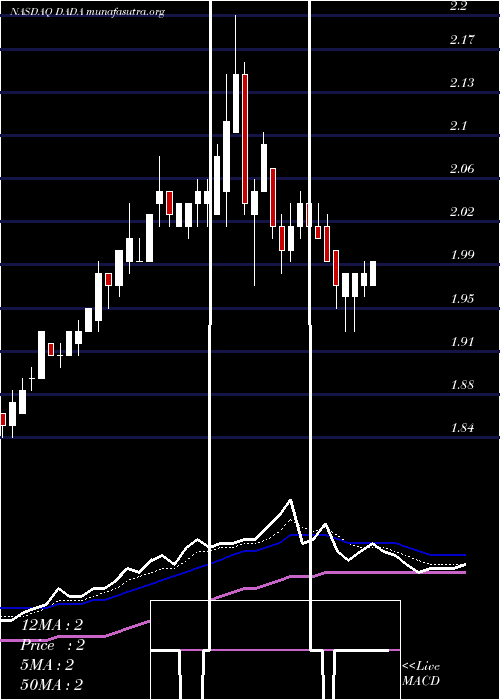This screenshot has height=700, width=500.
Task: Click the long red candlestick at the peak
Action: tap(245, 139)
